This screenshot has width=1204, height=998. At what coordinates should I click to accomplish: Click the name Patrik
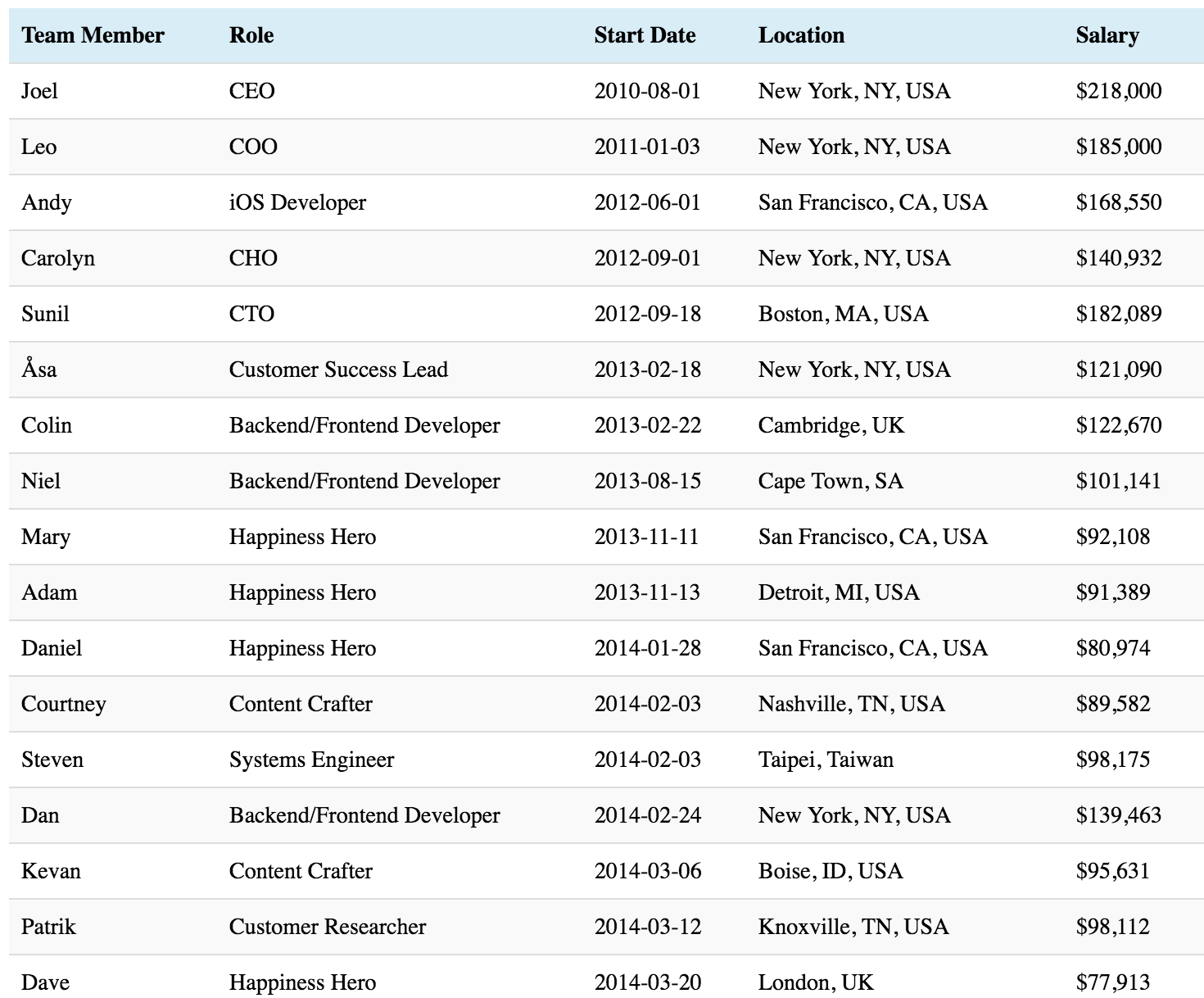[x=48, y=927]
